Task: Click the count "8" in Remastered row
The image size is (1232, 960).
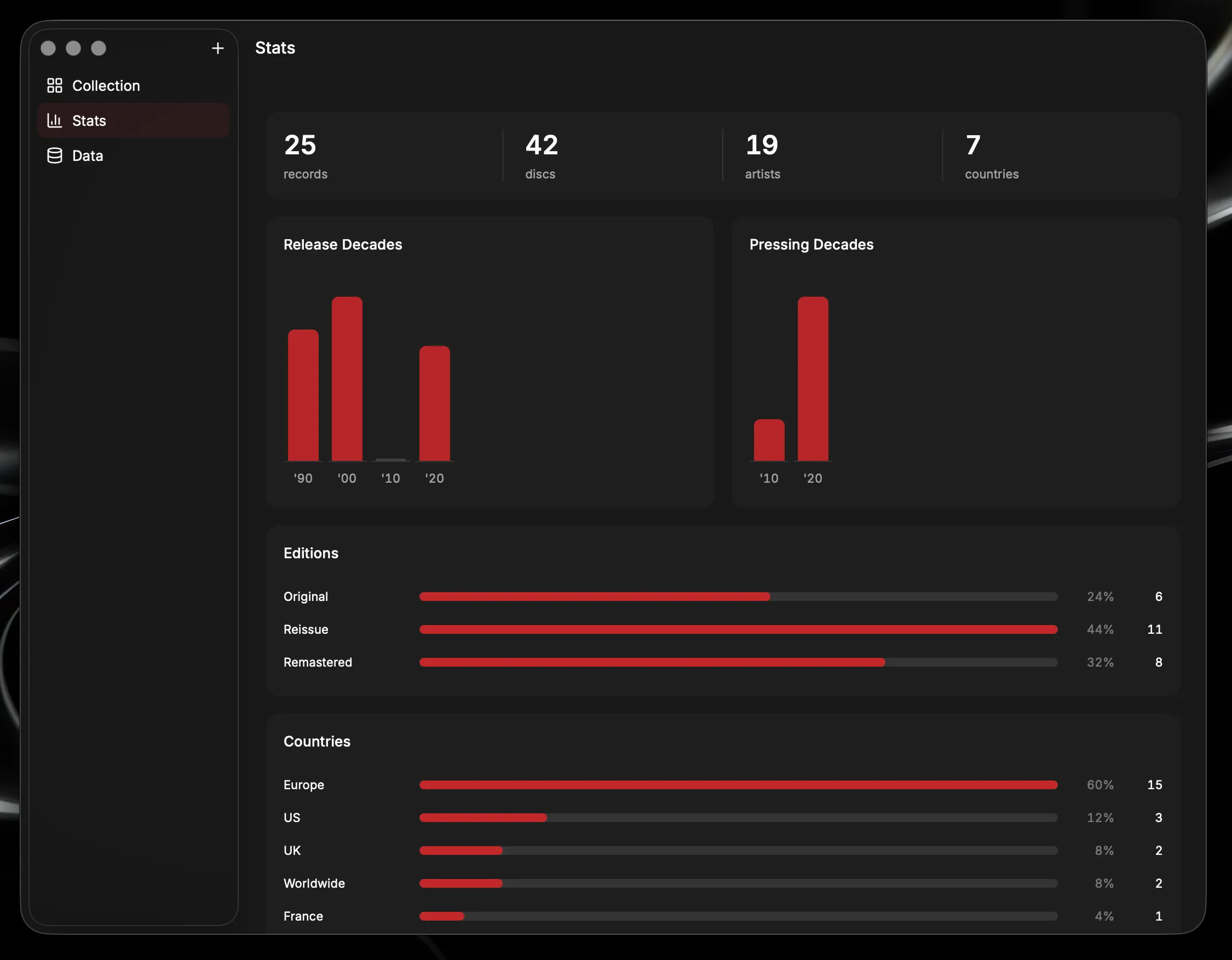Action: tap(1159, 662)
